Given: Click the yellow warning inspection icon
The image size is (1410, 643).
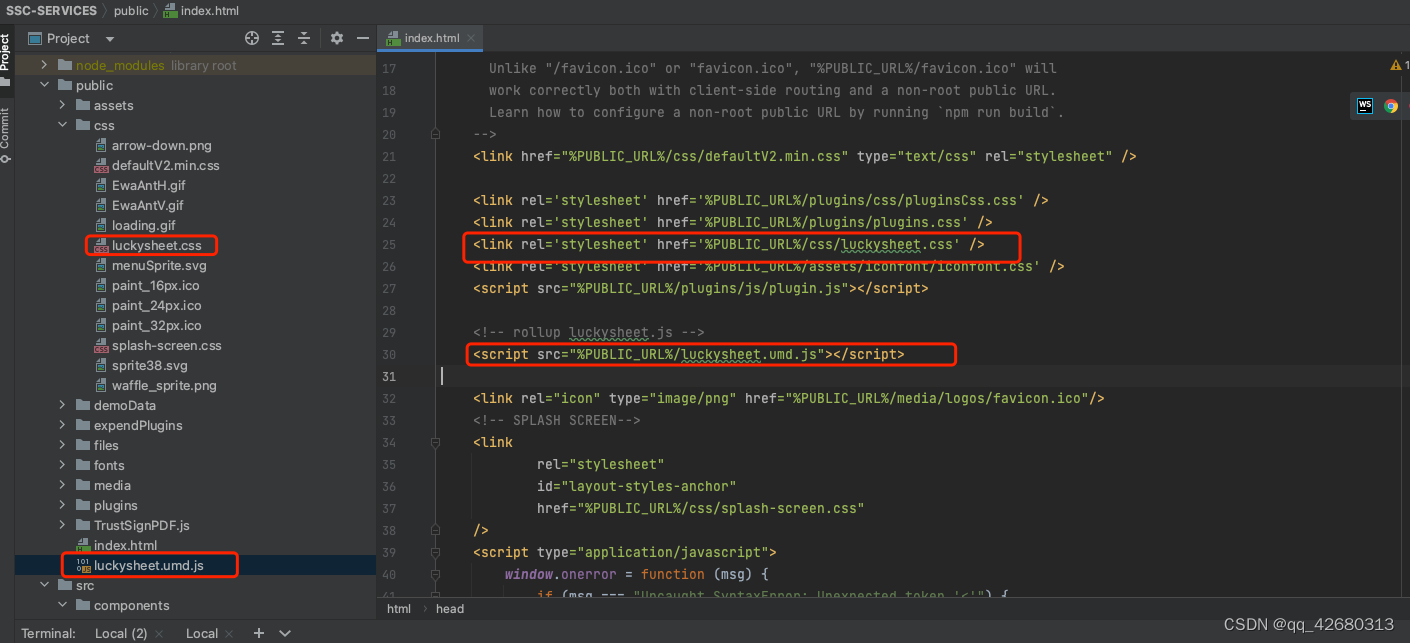Looking at the screenshot, I should 1397,65.
